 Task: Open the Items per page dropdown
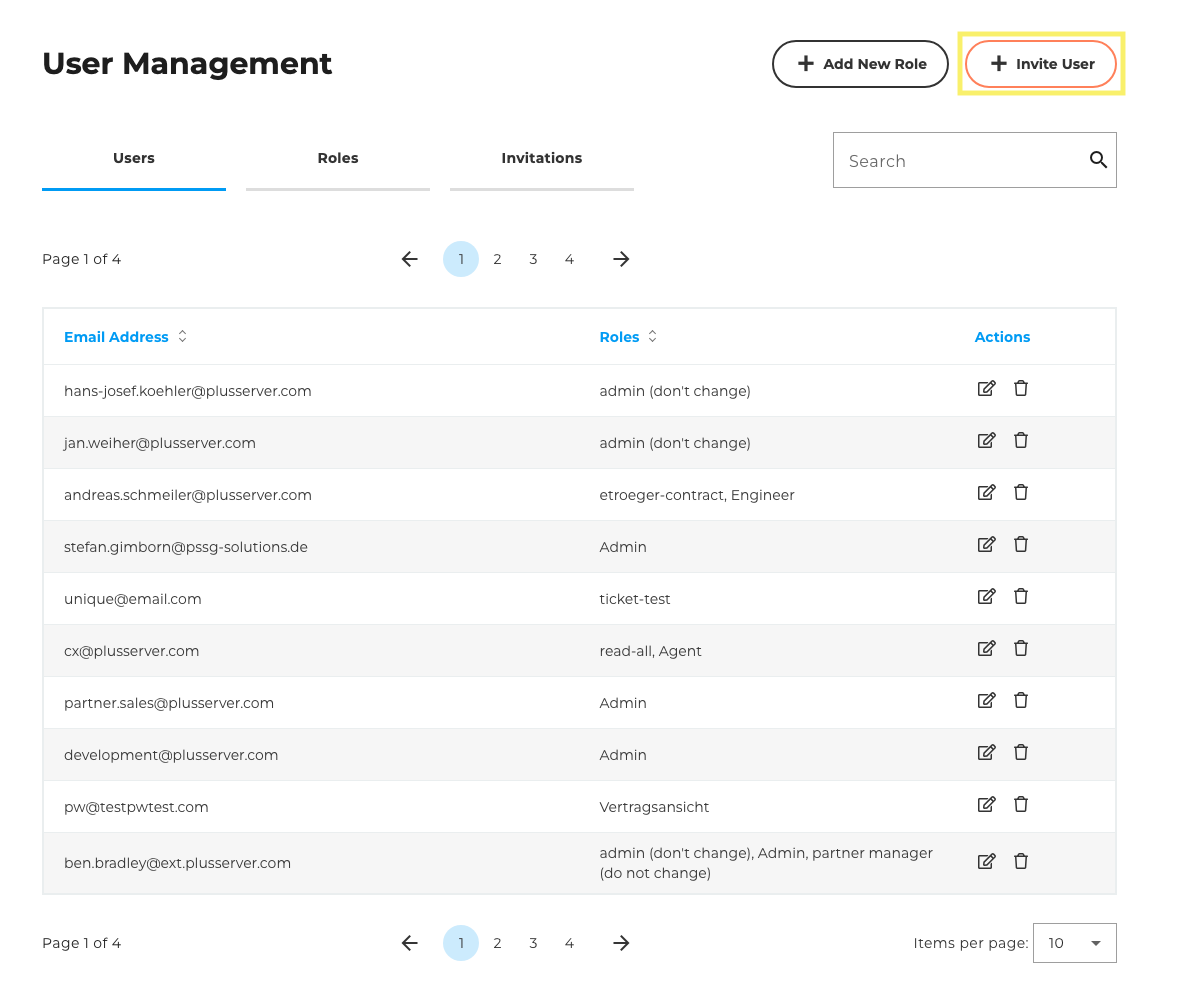(x=1074, y=942)
